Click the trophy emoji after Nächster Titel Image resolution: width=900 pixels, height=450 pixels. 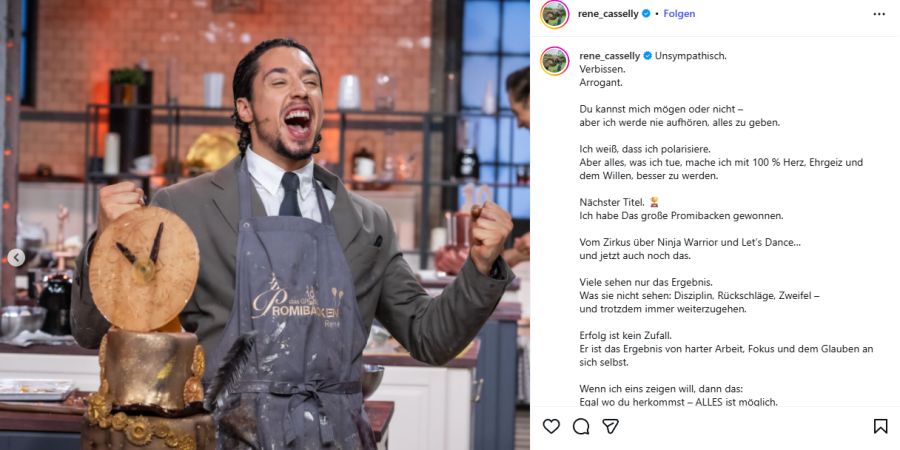click(654, 202)
